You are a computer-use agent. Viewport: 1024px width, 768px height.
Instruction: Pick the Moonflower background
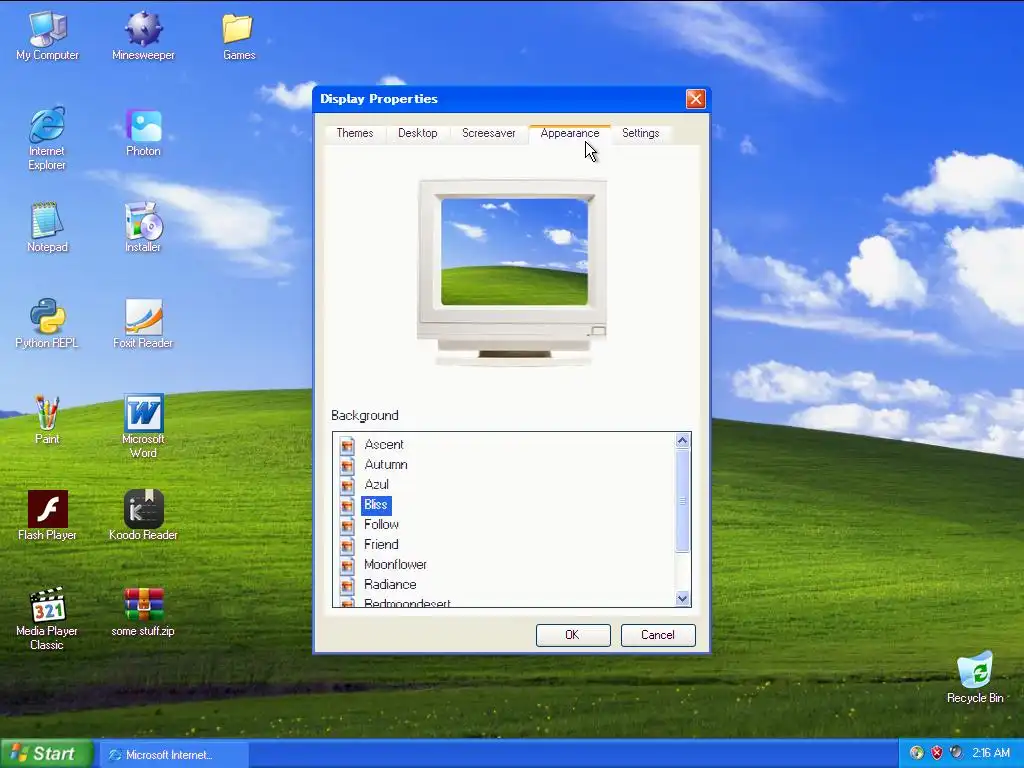[x=395, y=565]
